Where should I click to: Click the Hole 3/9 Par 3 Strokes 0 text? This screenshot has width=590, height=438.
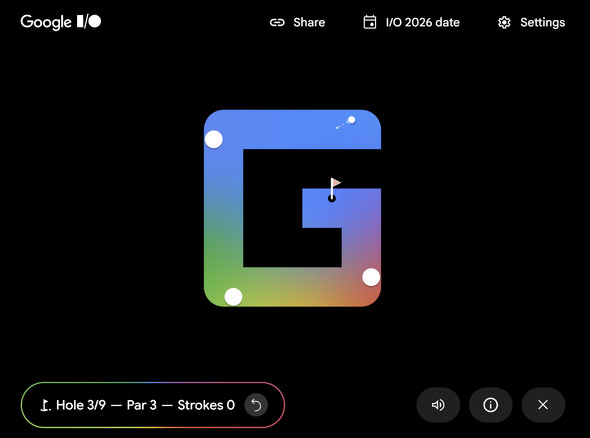pyautogui.click(x=145, y=405)
